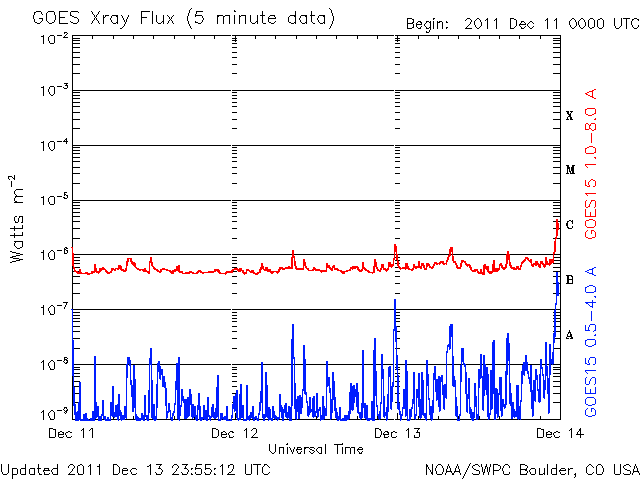This screenshot has height=480, width=640.
Task: Click the M flare class label
Action: 571,170
